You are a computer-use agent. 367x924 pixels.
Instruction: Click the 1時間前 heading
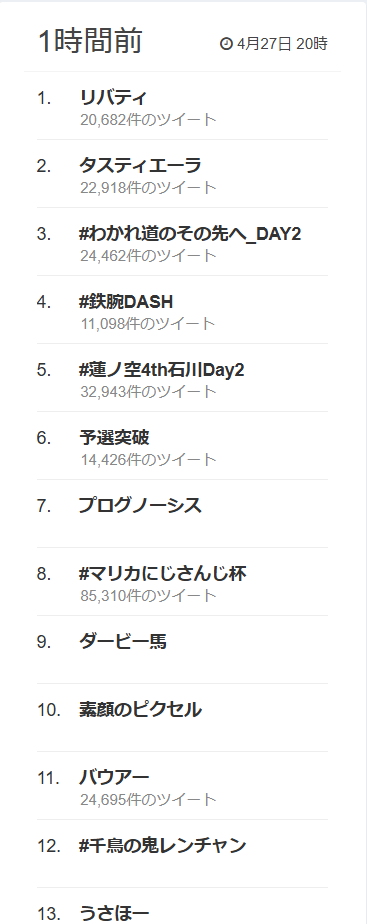[90, 42]
